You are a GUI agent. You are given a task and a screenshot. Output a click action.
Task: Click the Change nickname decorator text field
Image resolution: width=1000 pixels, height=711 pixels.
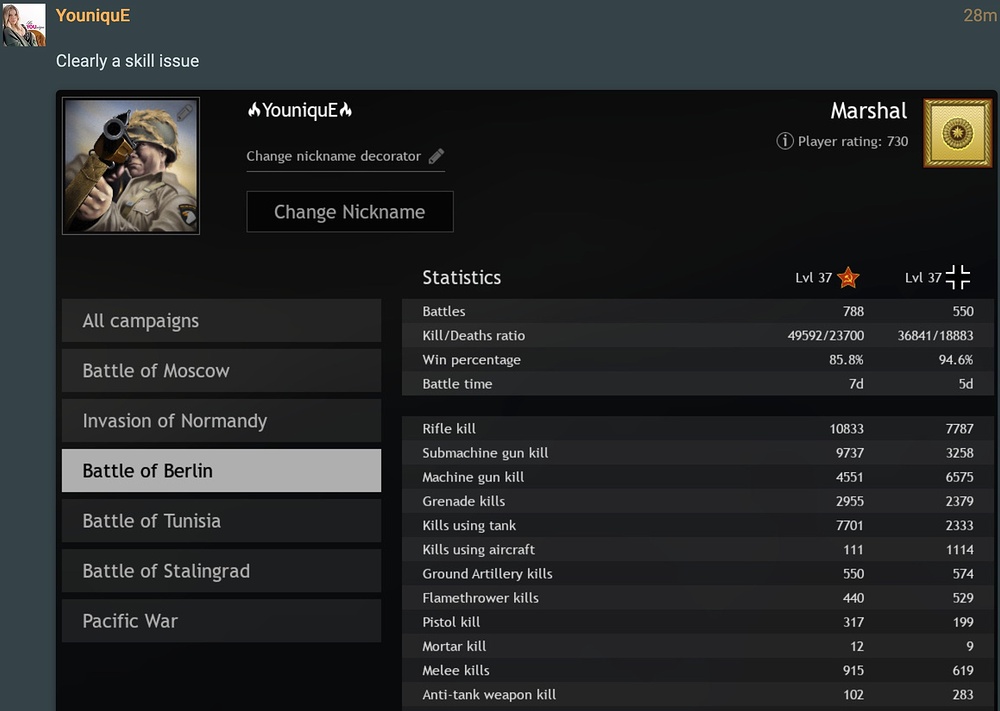click(334, 156)
